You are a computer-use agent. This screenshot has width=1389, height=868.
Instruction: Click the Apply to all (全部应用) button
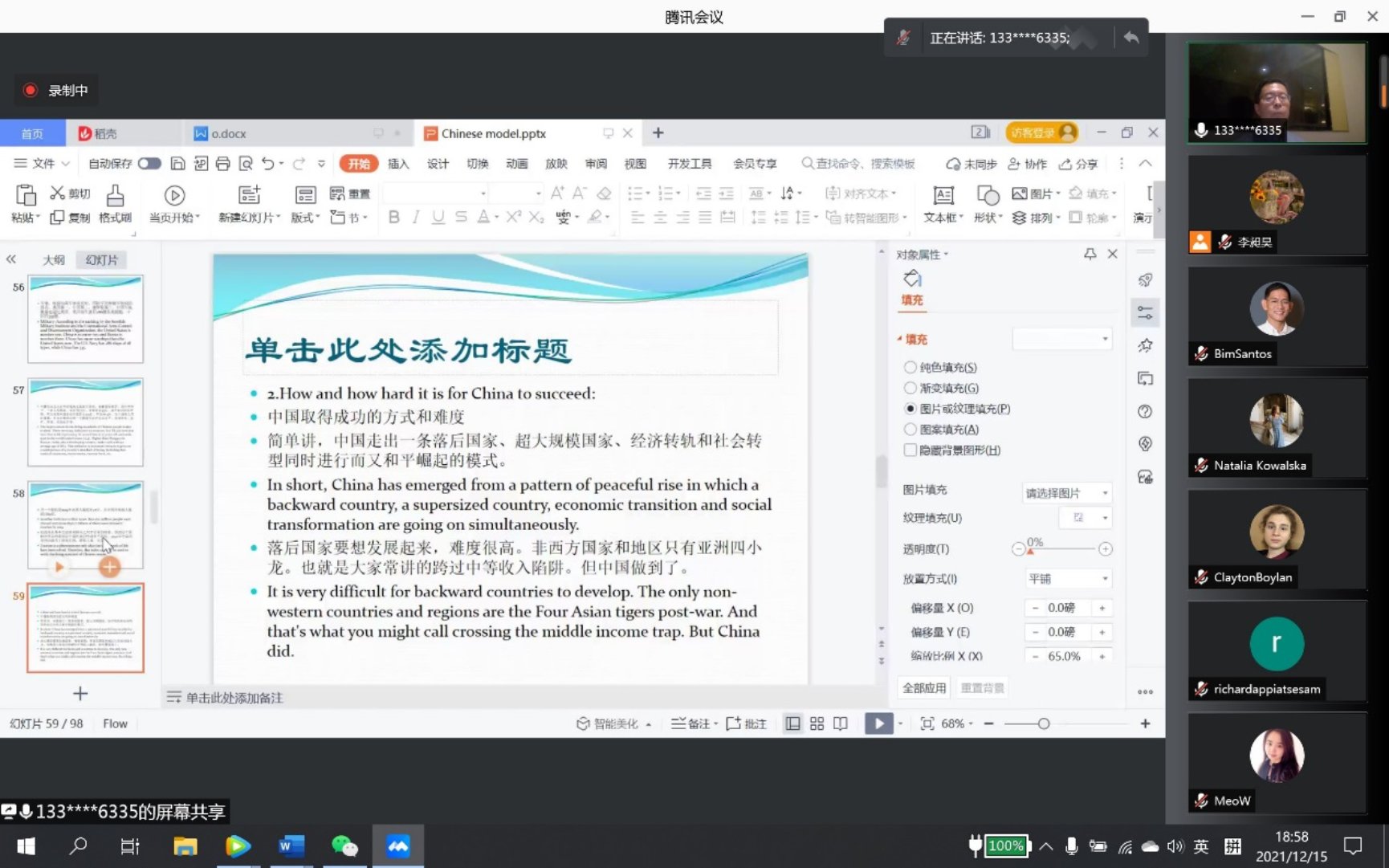924,688
